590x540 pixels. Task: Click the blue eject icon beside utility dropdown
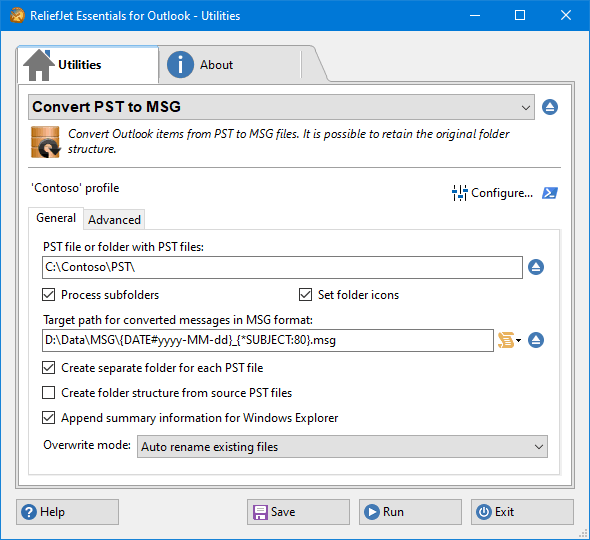[550, 107]
